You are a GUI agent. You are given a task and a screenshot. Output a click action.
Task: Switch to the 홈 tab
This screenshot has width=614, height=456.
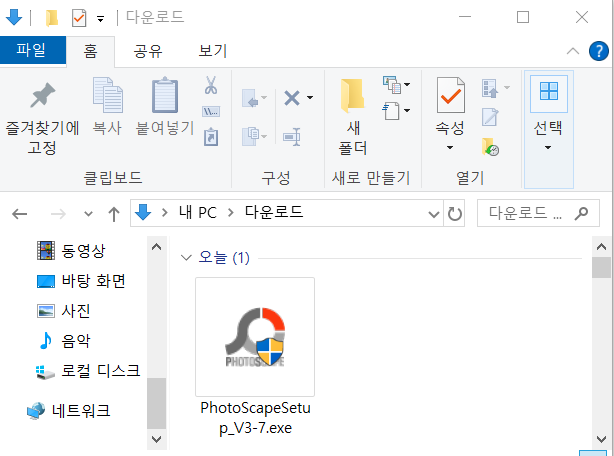pos(90,51)
